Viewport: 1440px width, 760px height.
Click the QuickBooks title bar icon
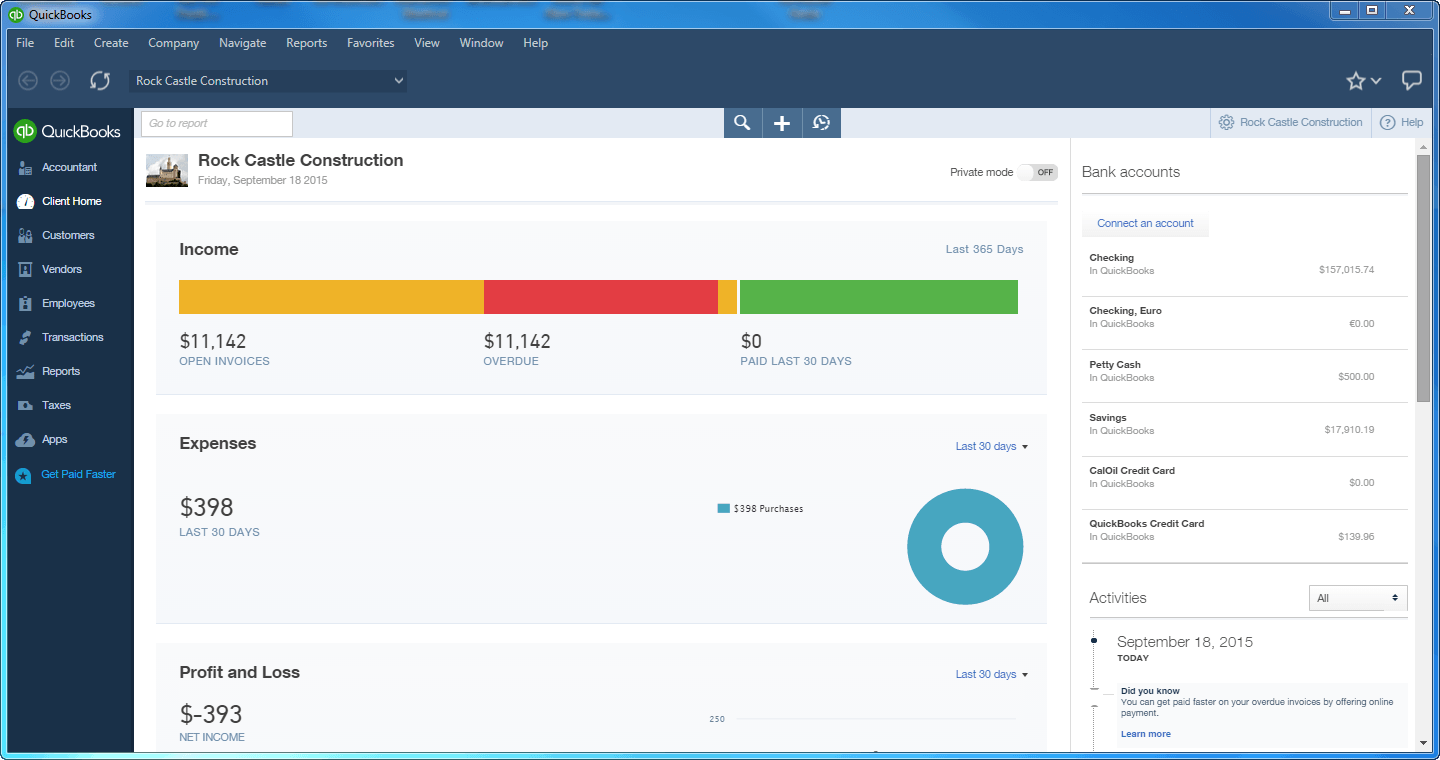[x=16, y=14]
